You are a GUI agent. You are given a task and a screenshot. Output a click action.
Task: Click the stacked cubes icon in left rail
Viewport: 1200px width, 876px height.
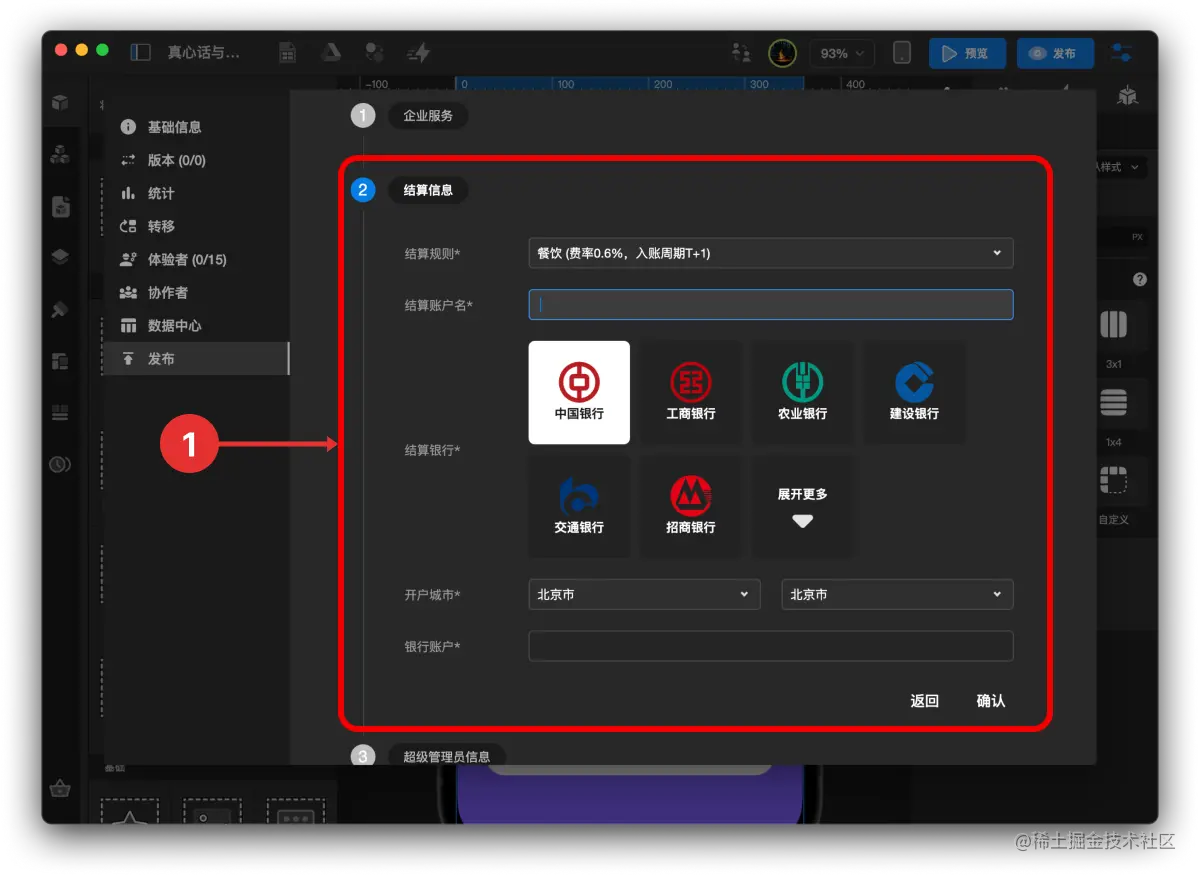click(x=60, y=154)
